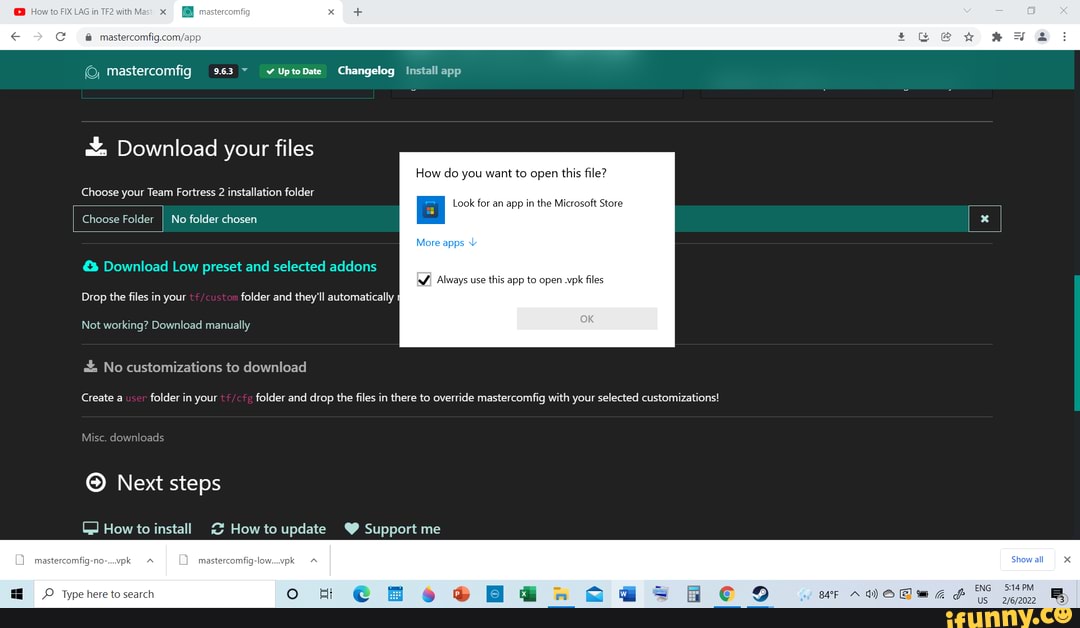Open Word from the taskbar
The width and height of the screenshot is (1080, 628).
pos(627,594)
